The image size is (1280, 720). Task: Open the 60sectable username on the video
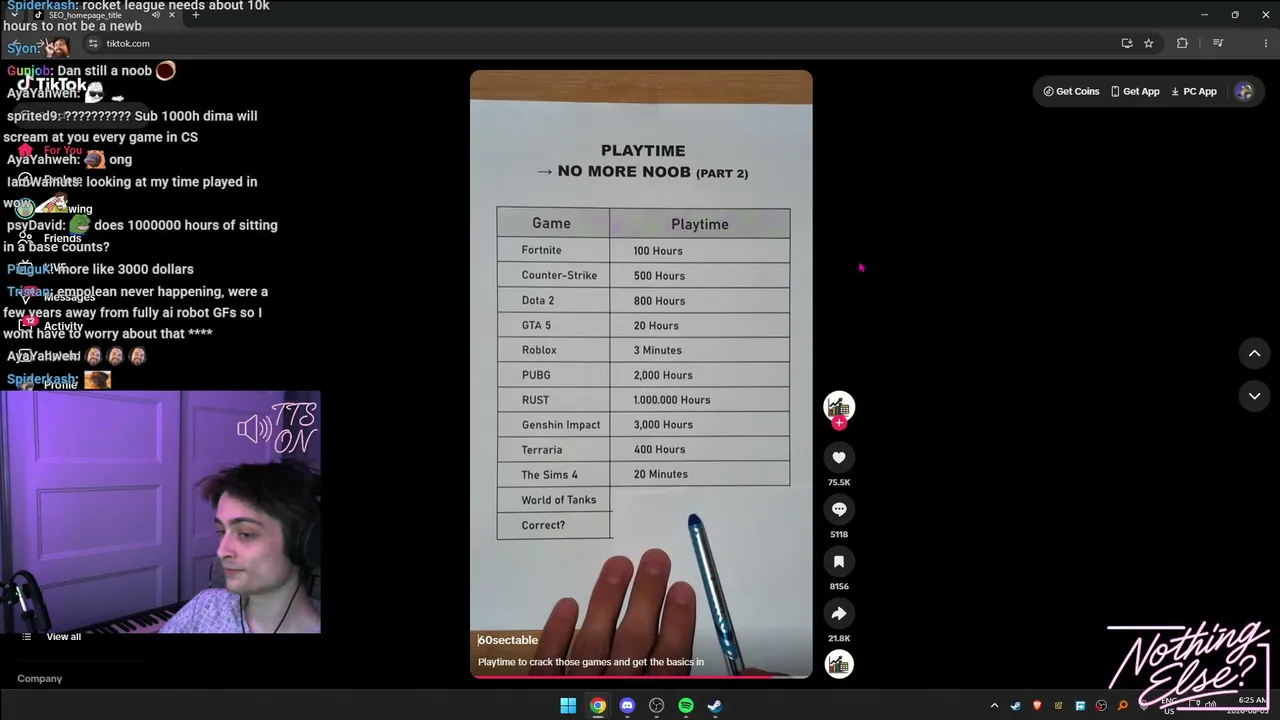(x=508, y=640)
